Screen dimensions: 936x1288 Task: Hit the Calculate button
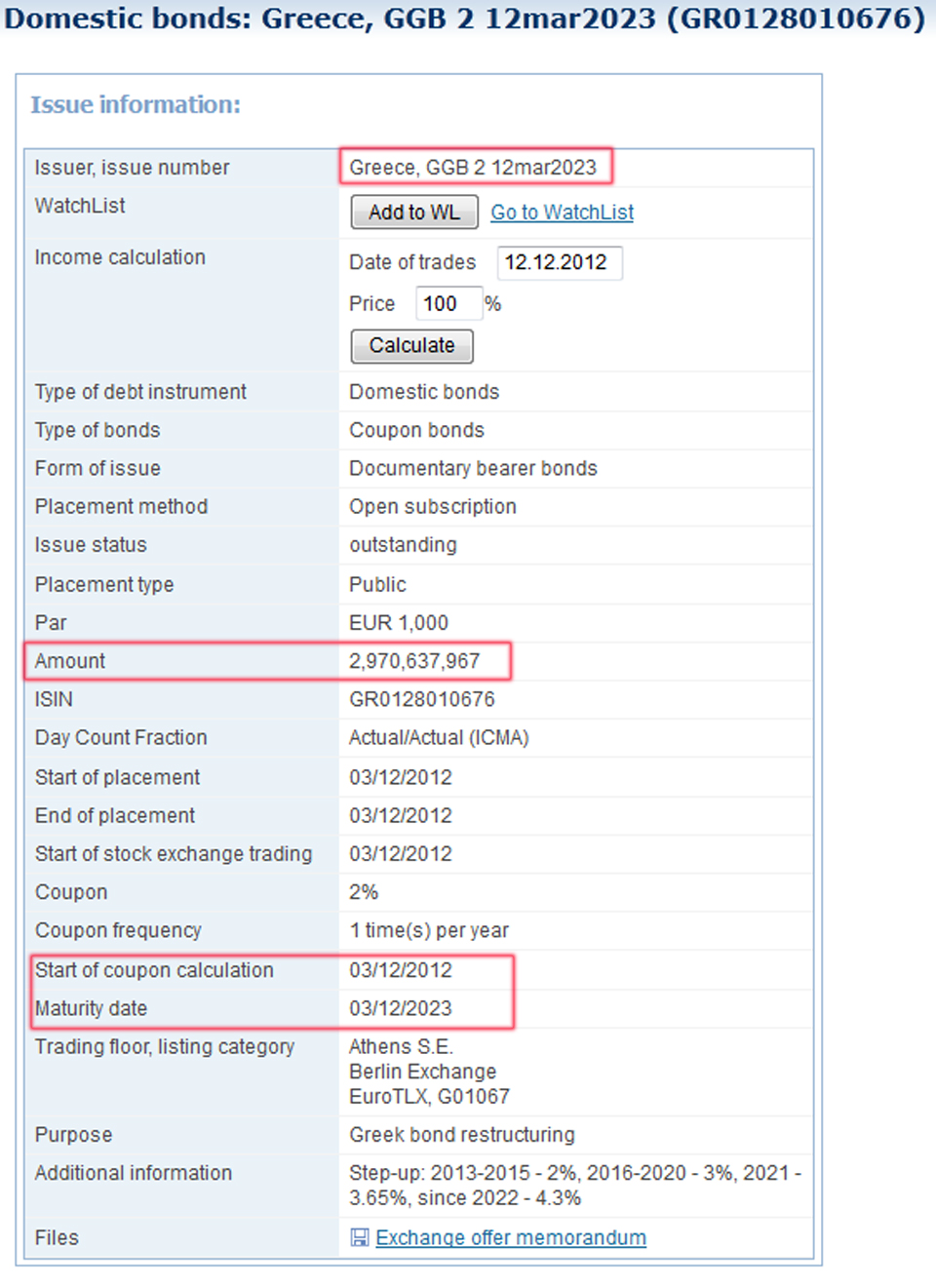click(411, 346)
